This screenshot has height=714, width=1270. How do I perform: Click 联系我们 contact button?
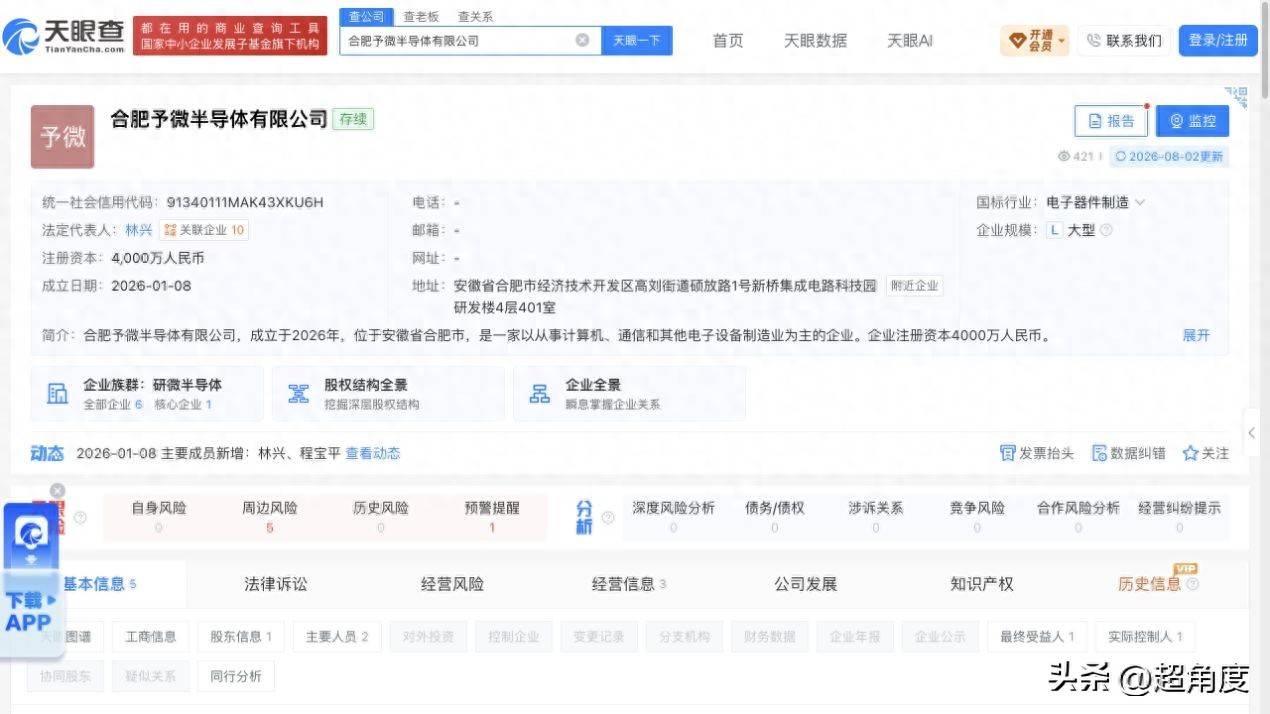pyautogui.click(x=1124, y=40)
